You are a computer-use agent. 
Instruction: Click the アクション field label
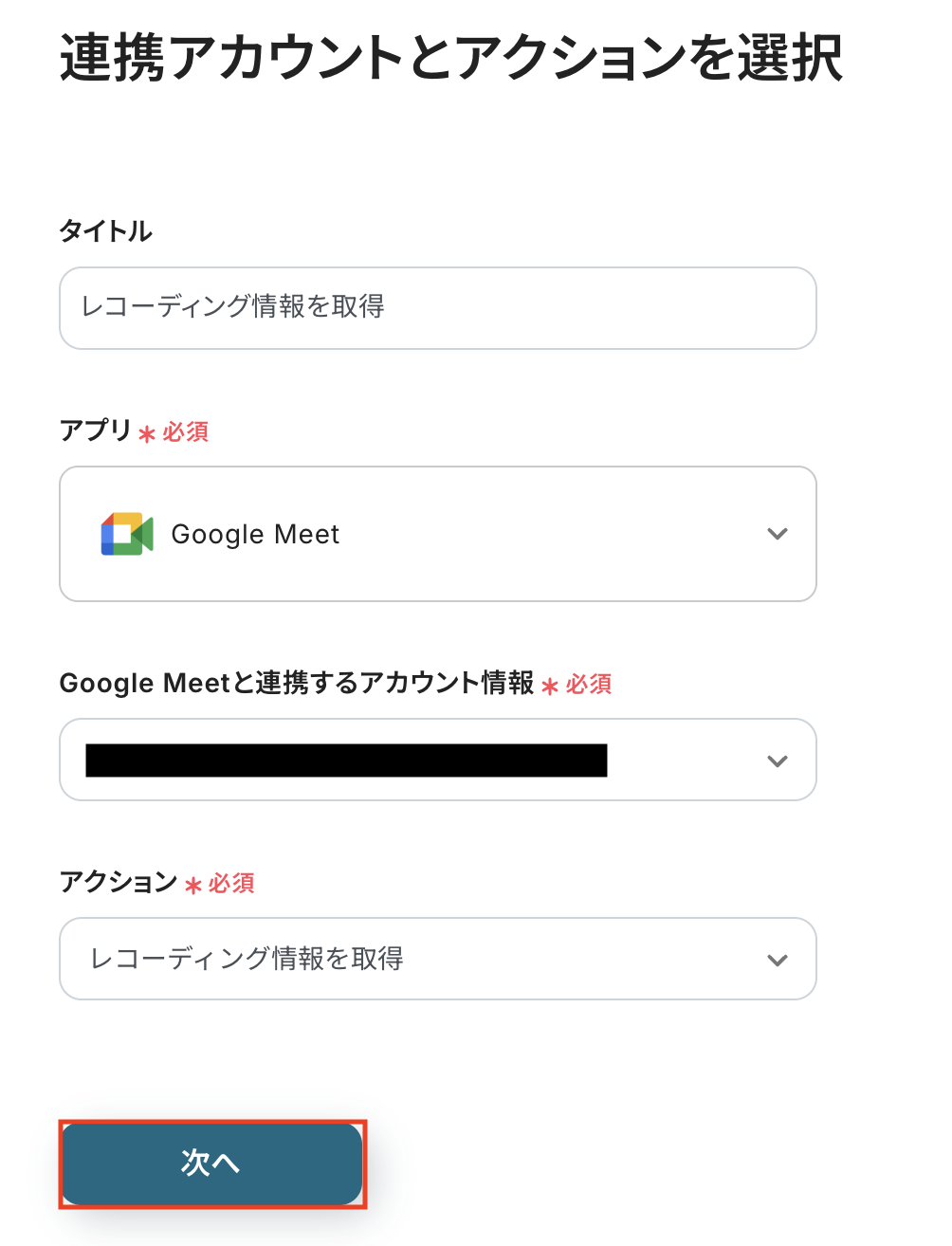[x=118, y=882]
